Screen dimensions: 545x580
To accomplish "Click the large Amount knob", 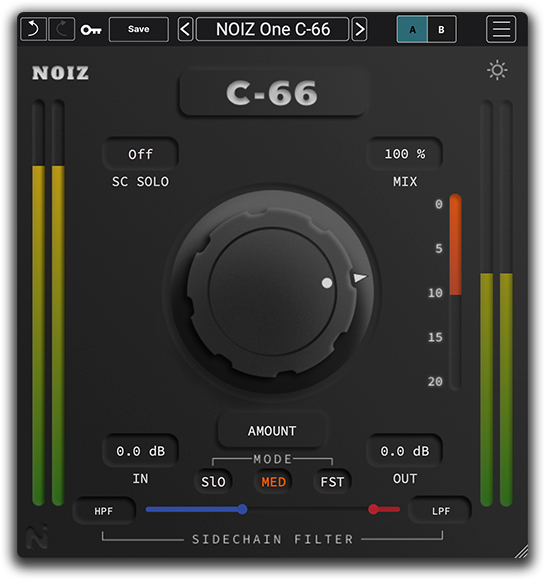I will [x=272, y=292].
